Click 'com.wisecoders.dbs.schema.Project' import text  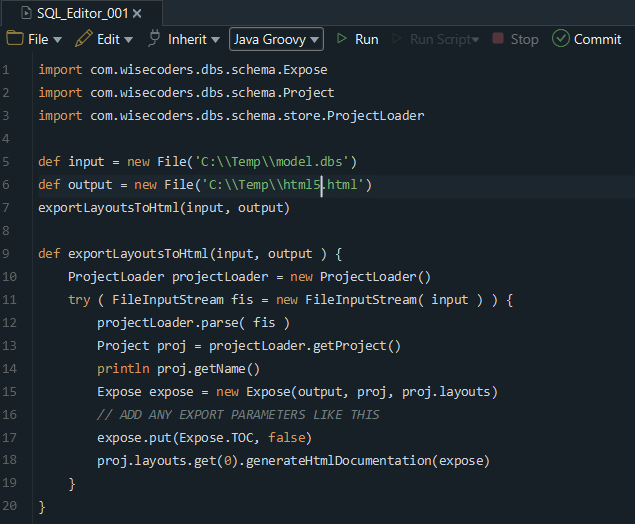pos(212,93)
